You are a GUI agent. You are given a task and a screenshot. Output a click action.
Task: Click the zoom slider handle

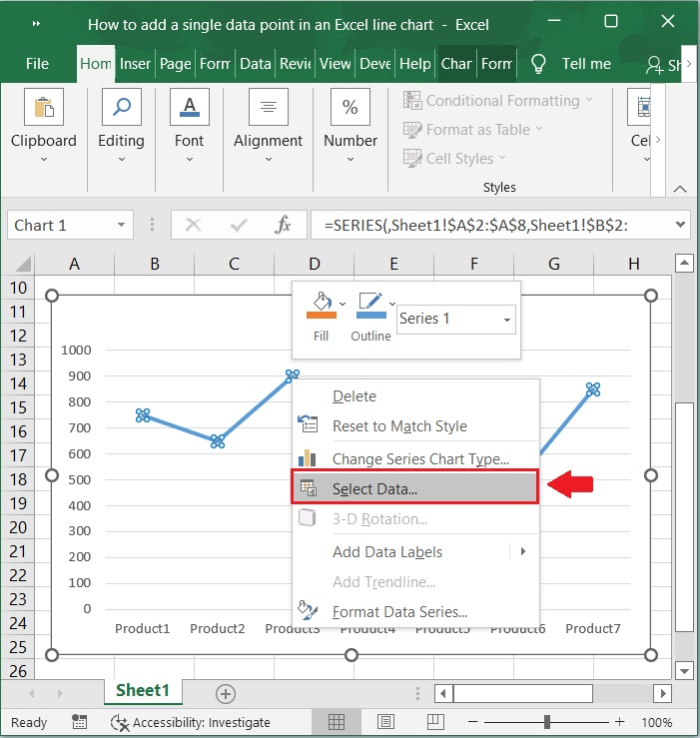[x=547, y=722]
